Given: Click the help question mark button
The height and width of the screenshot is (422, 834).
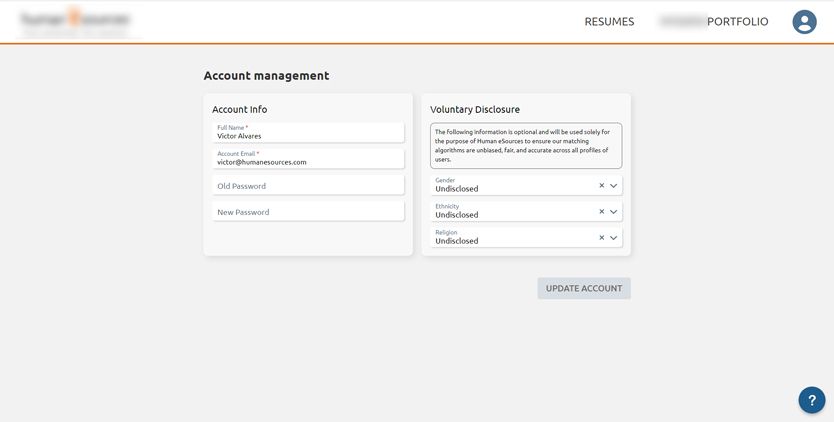Looking at the screenshot, I should coord(811,400).
